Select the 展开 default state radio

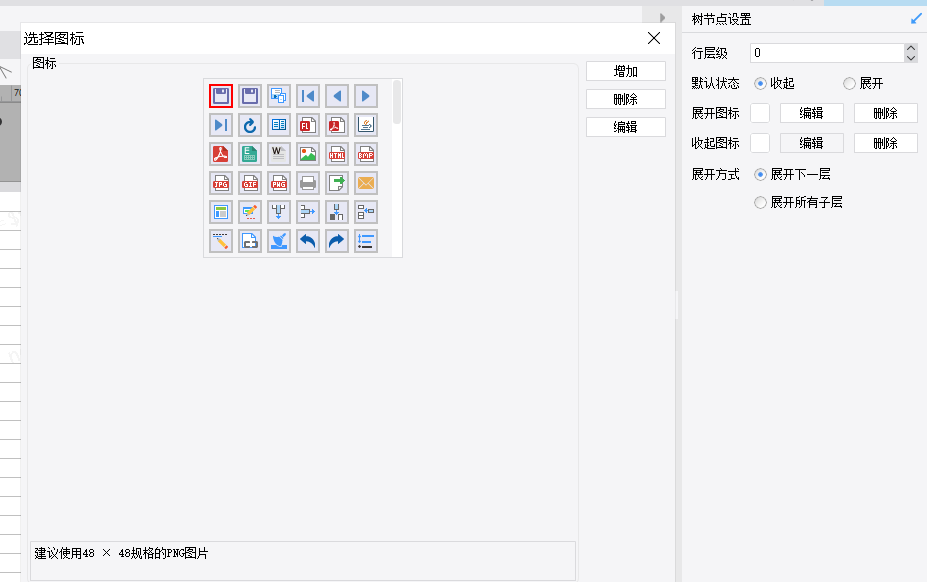click(849, 83)
